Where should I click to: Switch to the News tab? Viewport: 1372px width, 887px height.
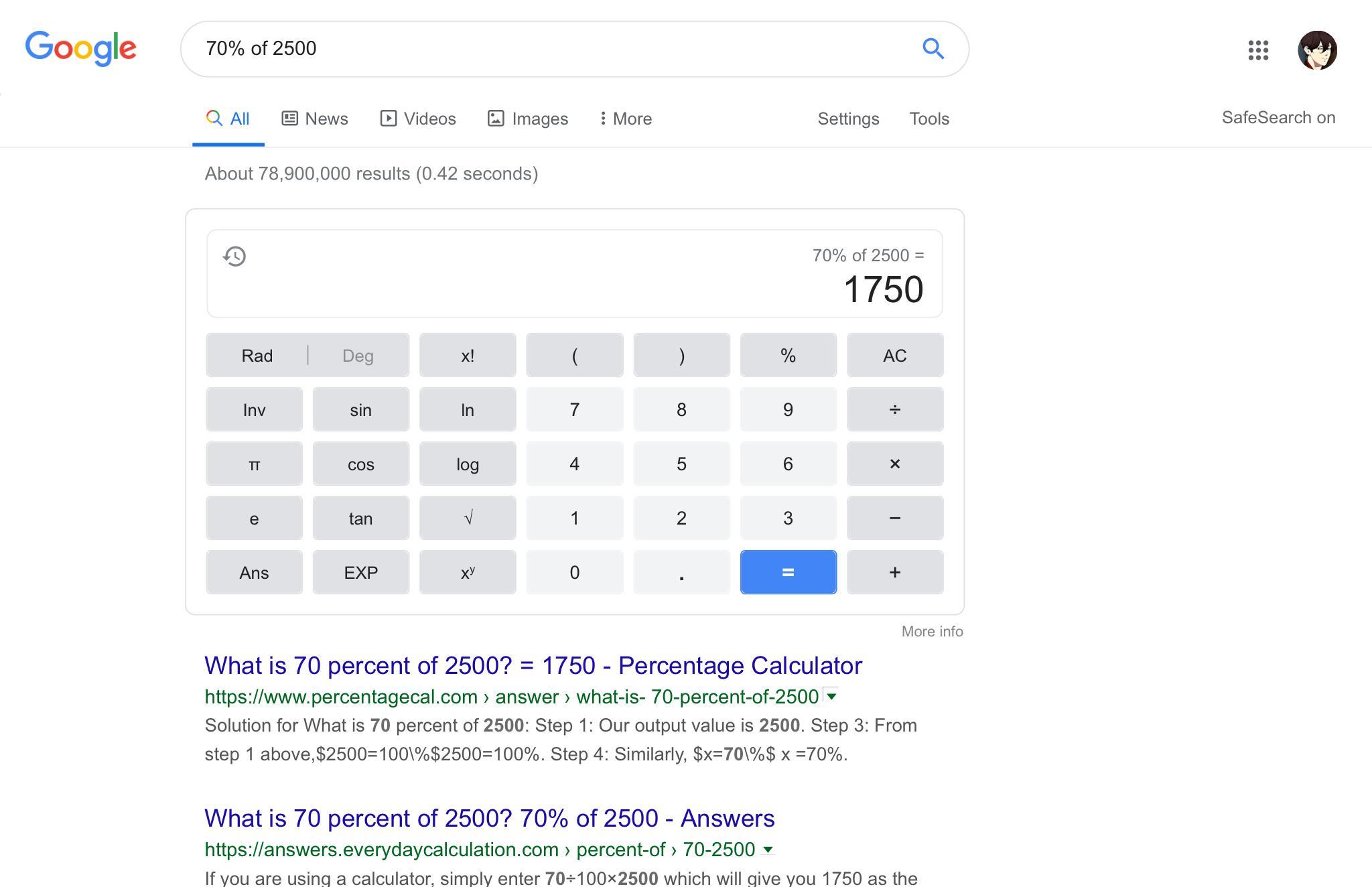click(314, 119)
